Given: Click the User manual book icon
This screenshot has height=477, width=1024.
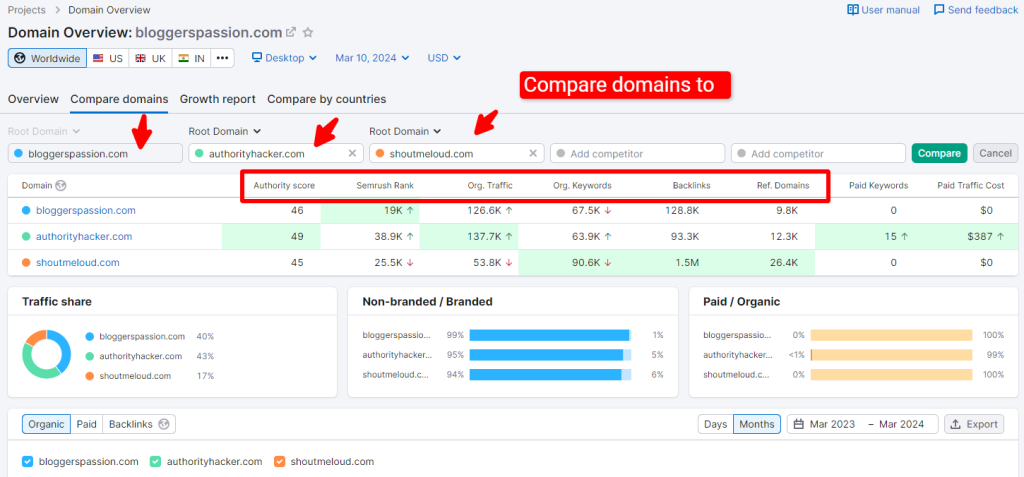Looking at the screenshot, I should click(x=852, y=10).
